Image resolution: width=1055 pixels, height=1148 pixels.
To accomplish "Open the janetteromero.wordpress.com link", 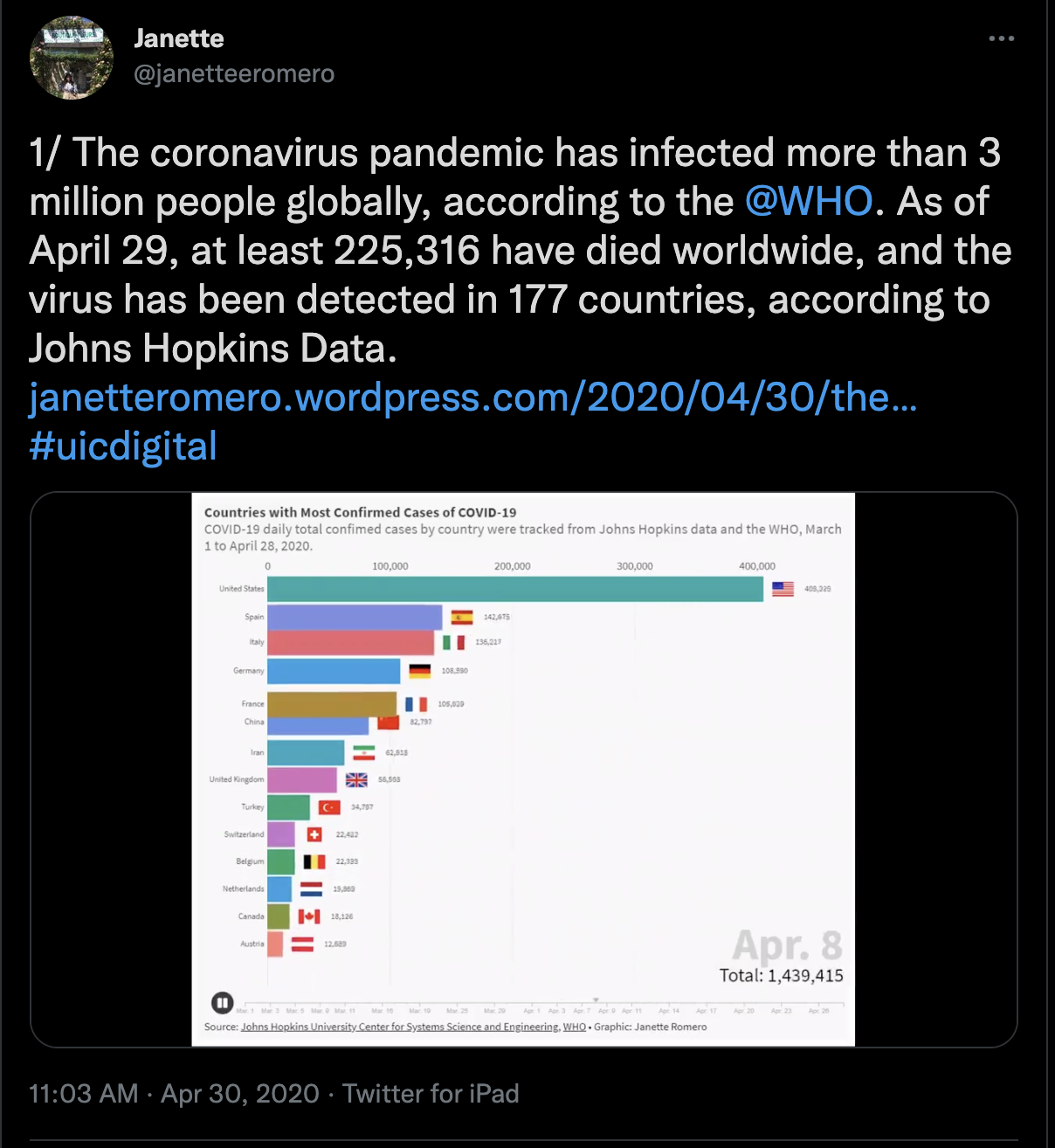I will coord(472,398).
